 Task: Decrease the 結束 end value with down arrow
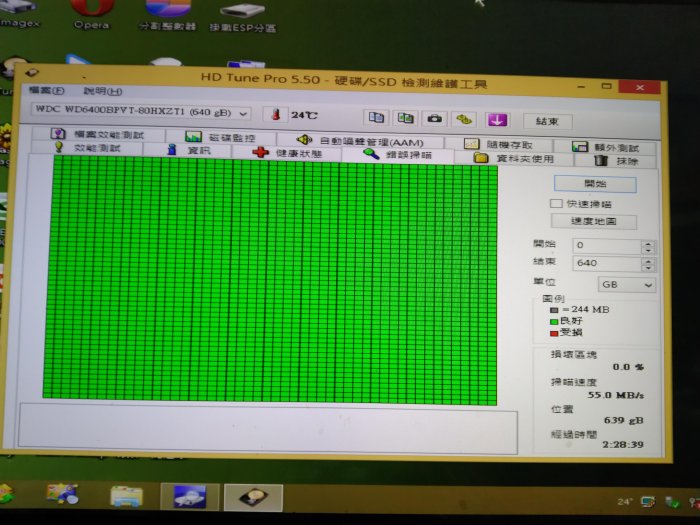click(x=648, y=267)
